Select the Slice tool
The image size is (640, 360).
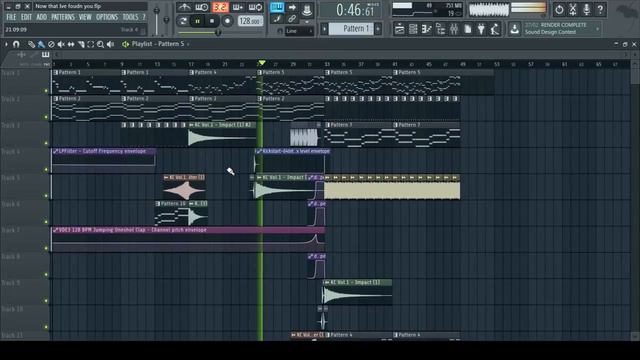(x=81, y=44)
